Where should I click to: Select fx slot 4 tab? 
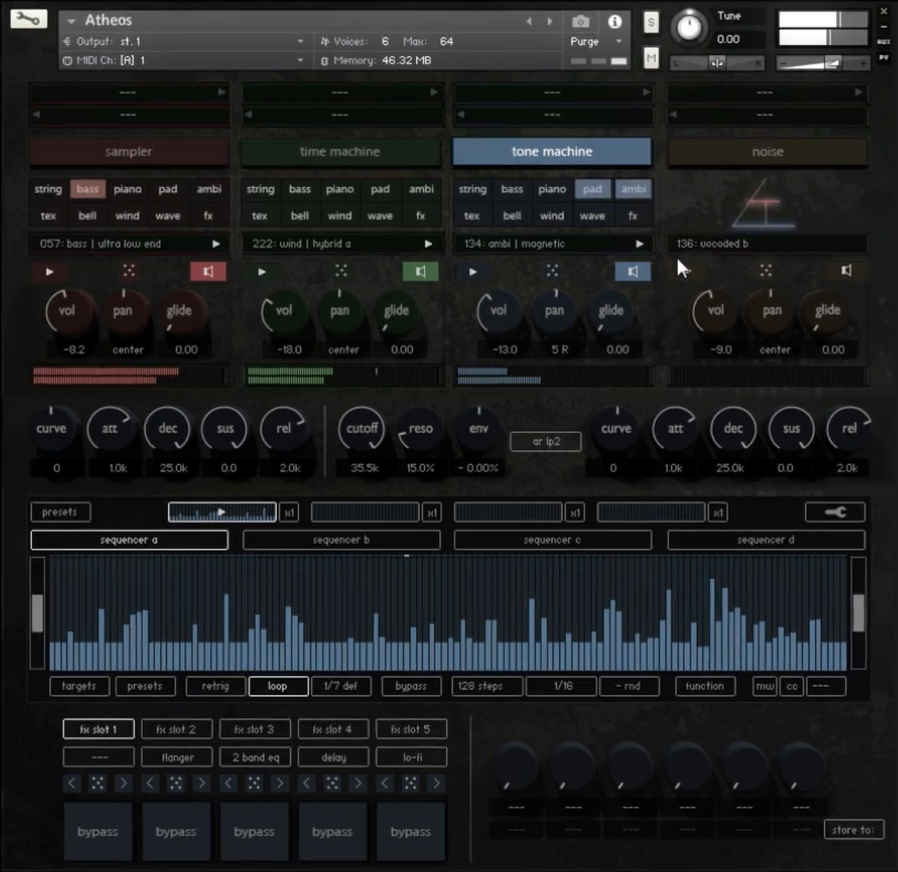click(x=333, y=729)
